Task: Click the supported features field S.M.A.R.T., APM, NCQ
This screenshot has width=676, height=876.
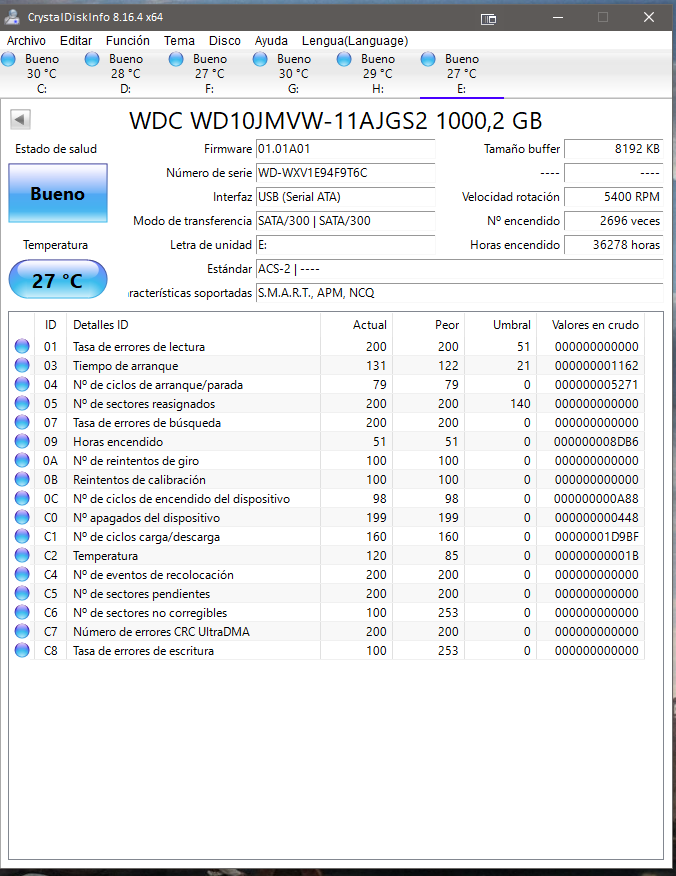Action: pyautogui.click(x=459, y=293)
